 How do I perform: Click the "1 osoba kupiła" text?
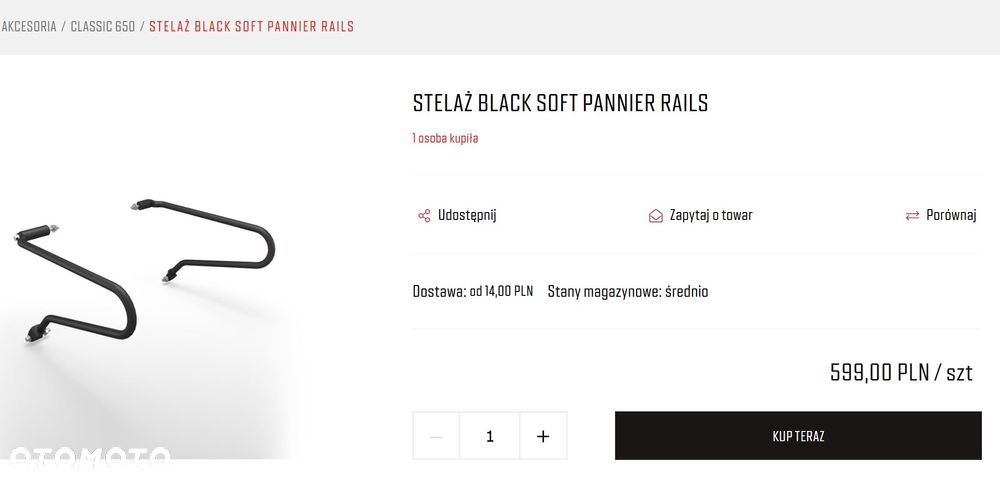pyautogui.click(x=445, y=138)
